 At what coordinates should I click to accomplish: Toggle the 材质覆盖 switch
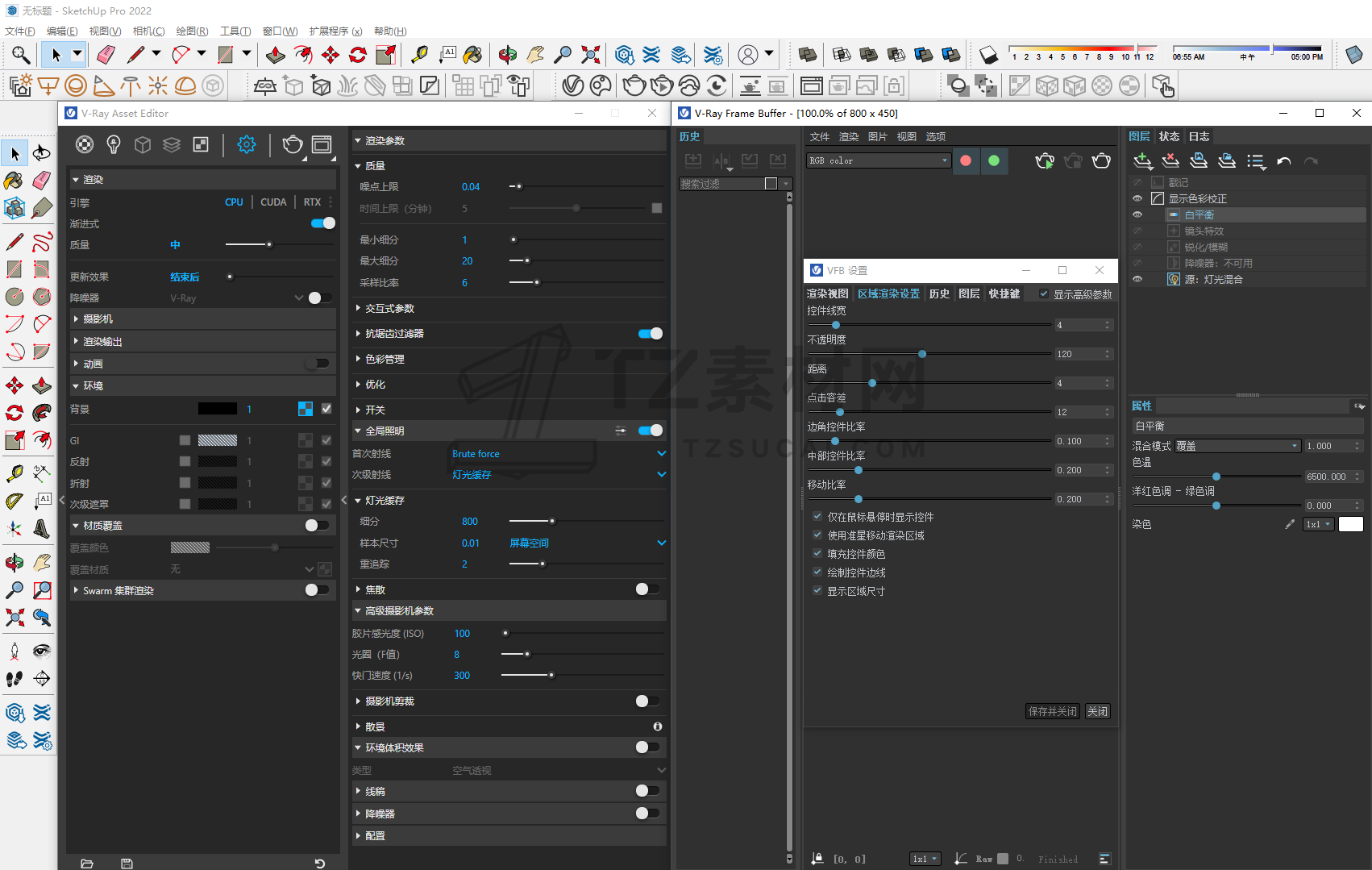click(317, 525)
